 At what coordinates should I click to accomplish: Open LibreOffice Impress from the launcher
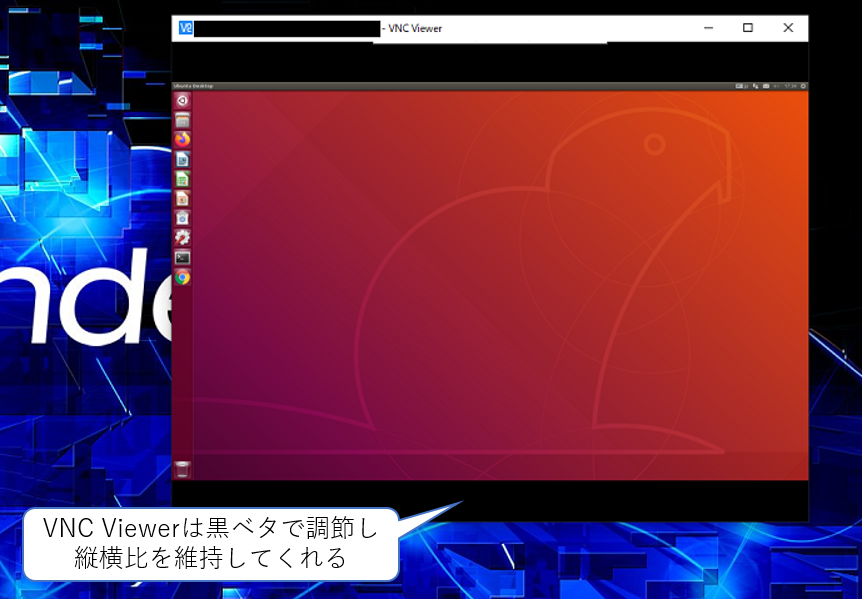183,198
